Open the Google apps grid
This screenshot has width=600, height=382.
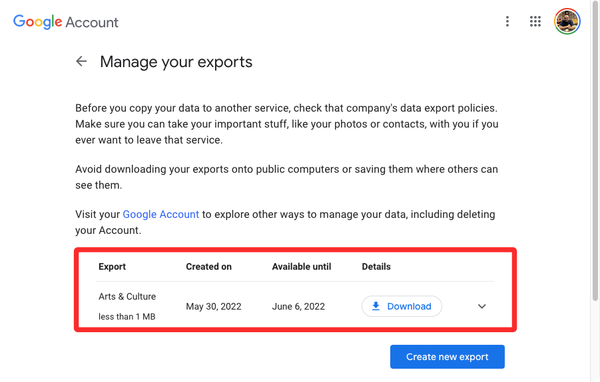[x=535, y=21]
